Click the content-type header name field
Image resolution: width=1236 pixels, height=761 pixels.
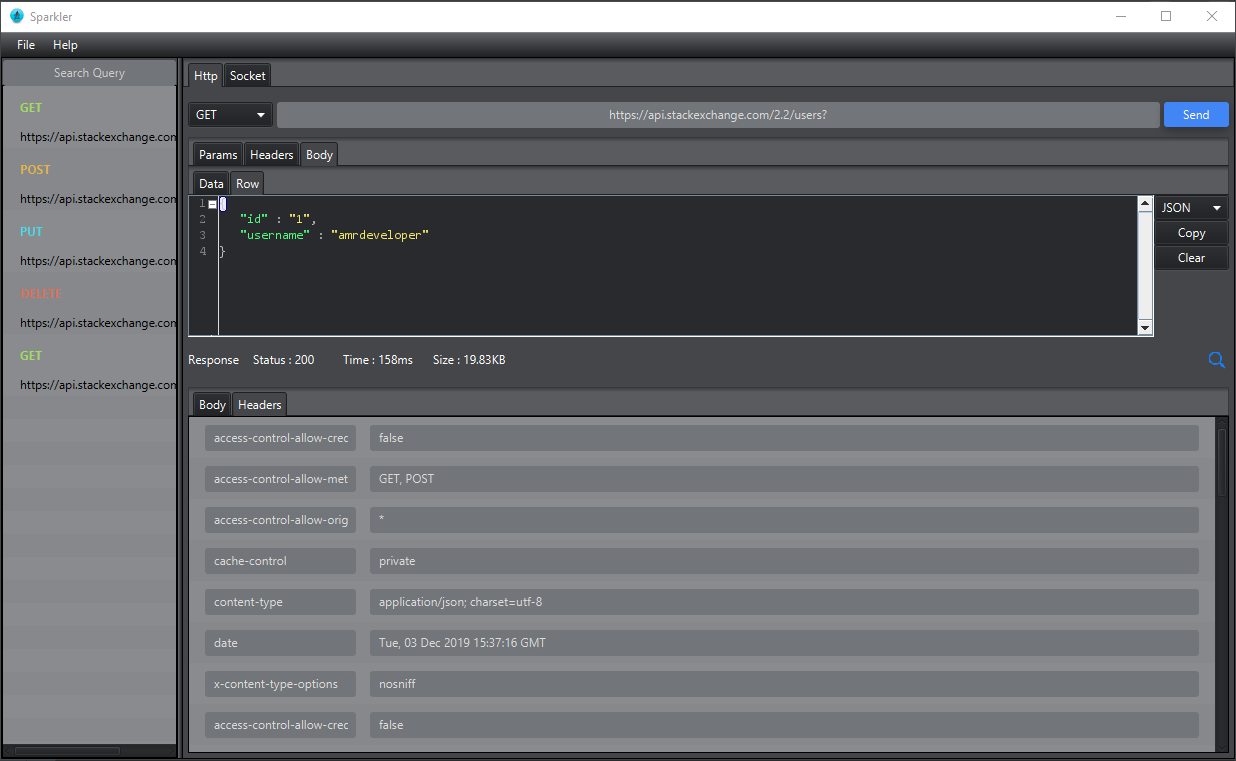[280, 602]
